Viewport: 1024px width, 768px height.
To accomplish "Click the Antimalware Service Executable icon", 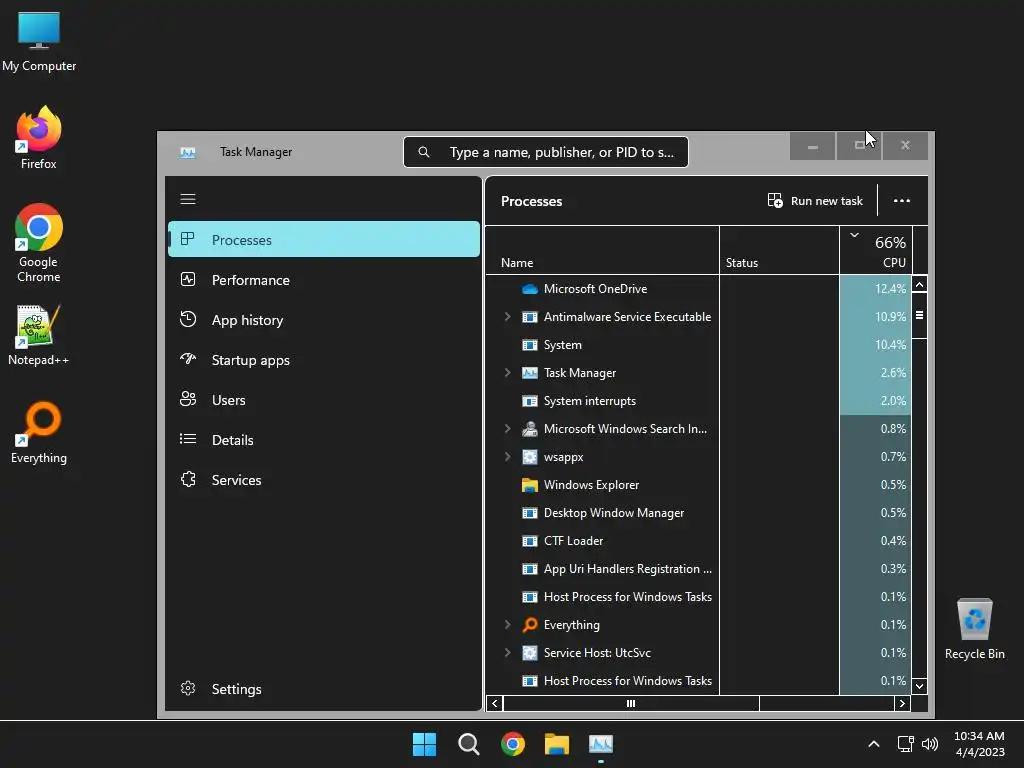I will [x=530, y=317].
